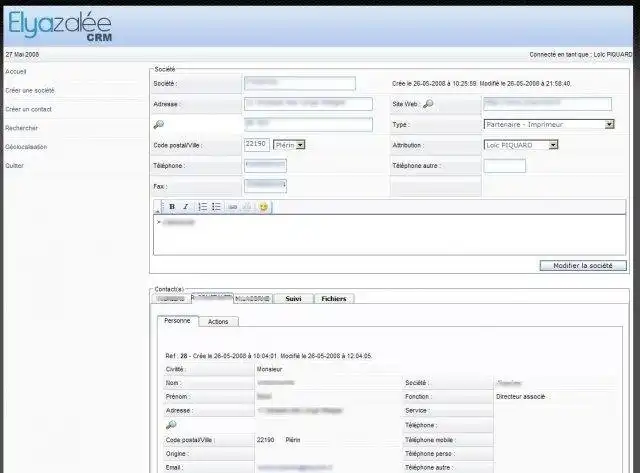Click the 'Connecté en tant que' user text

[x=580, y=54]
